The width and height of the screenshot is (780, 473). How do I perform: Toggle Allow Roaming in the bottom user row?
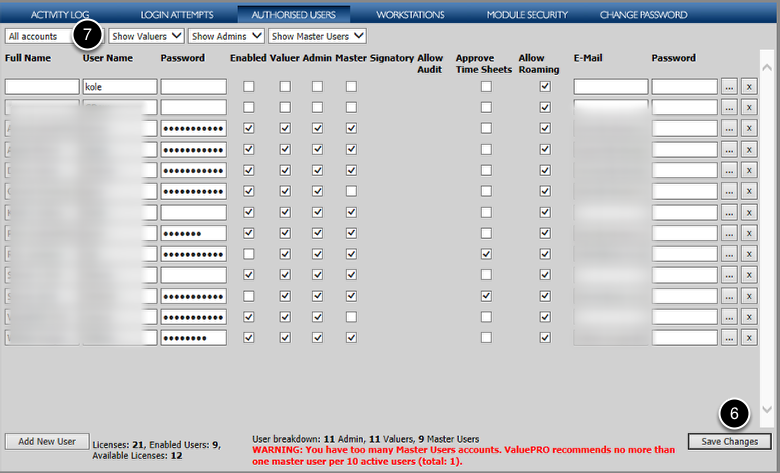pyautogui.click(x=545, y=338)
